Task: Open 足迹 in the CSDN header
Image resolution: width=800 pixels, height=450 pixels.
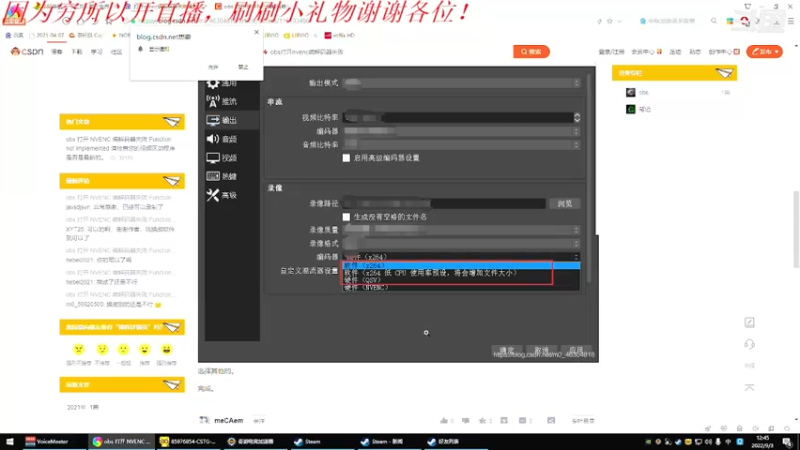Action: [675, 52]
